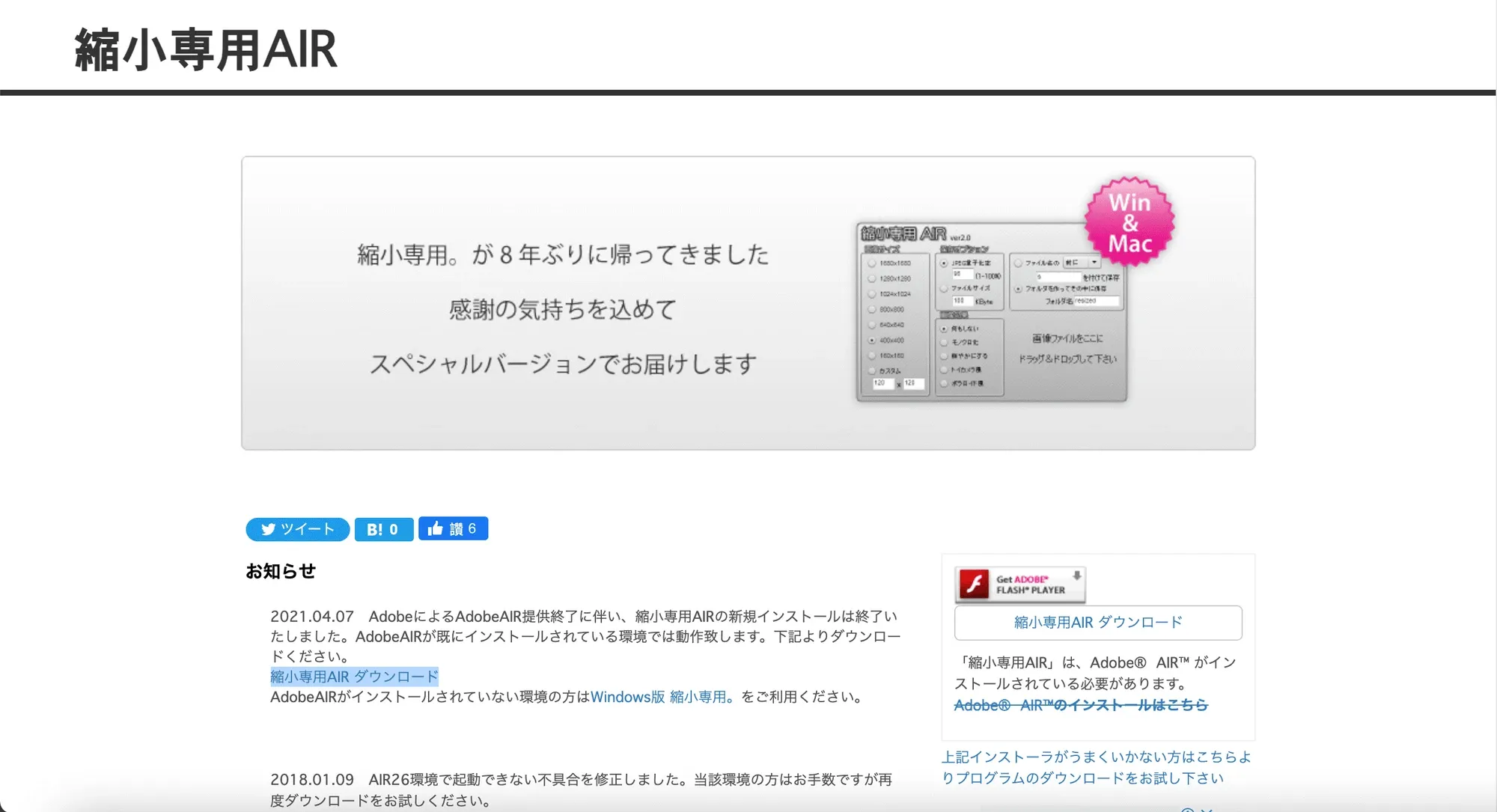Click the thumbs-up icon in the like button
The width and height of the screenshot is (1497, 812).
coord(436,528)
